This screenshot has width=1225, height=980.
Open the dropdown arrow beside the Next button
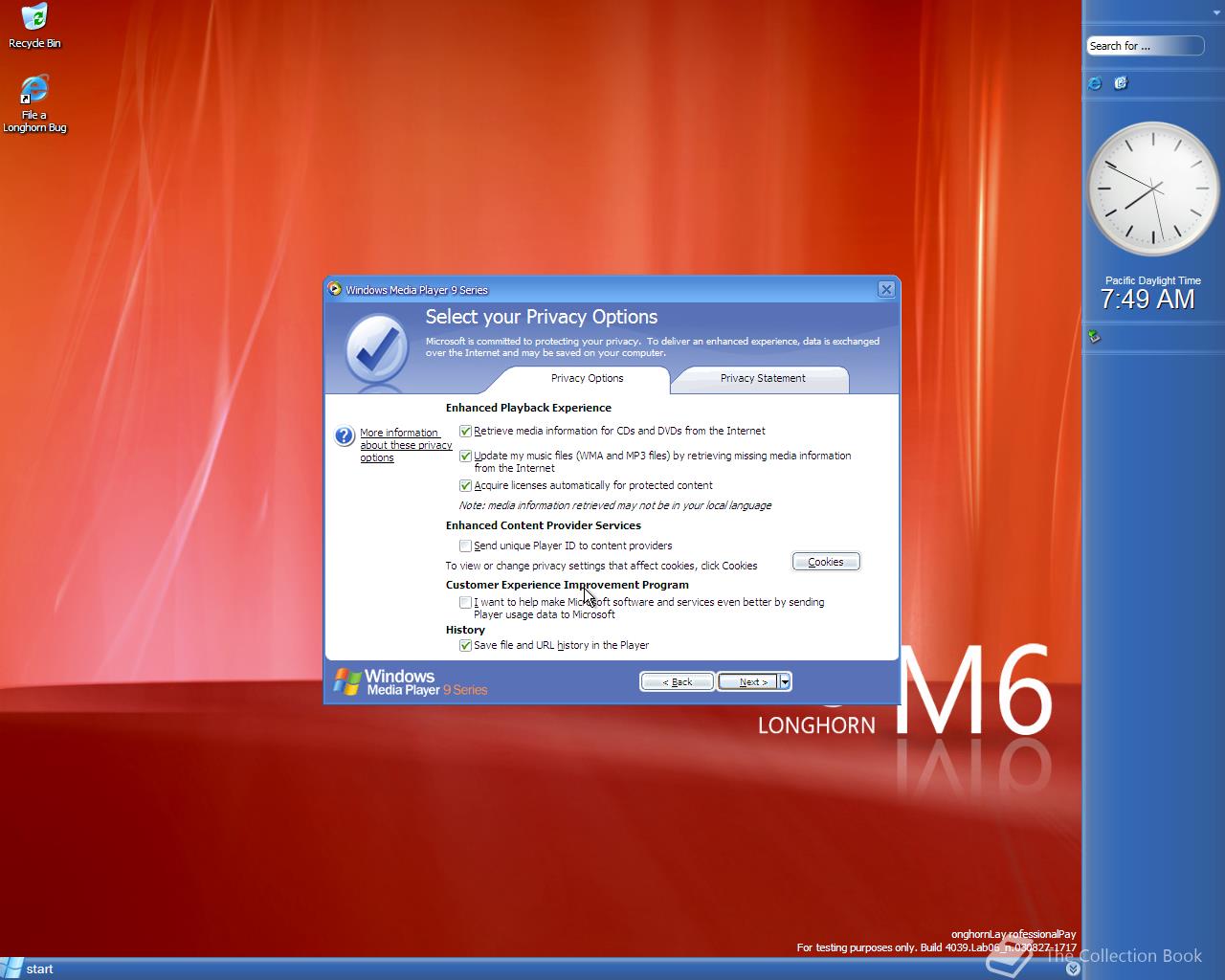point(785,681)
